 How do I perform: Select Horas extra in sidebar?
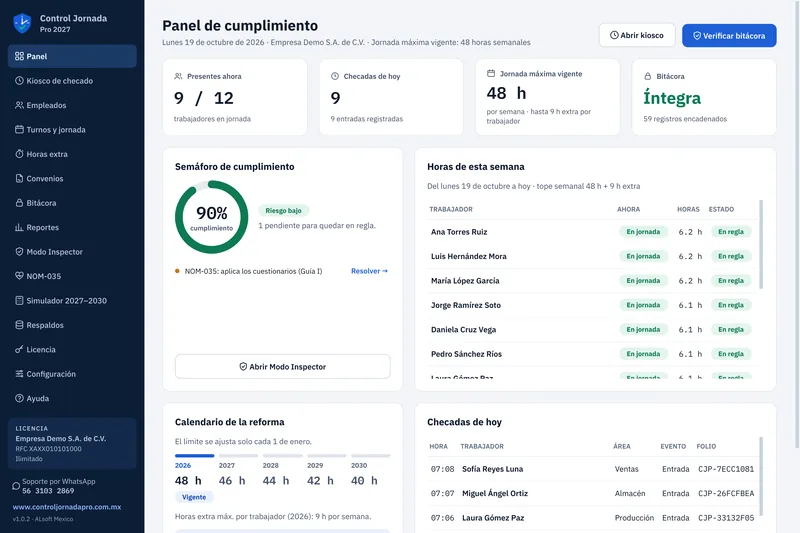[x=72, y=154]
